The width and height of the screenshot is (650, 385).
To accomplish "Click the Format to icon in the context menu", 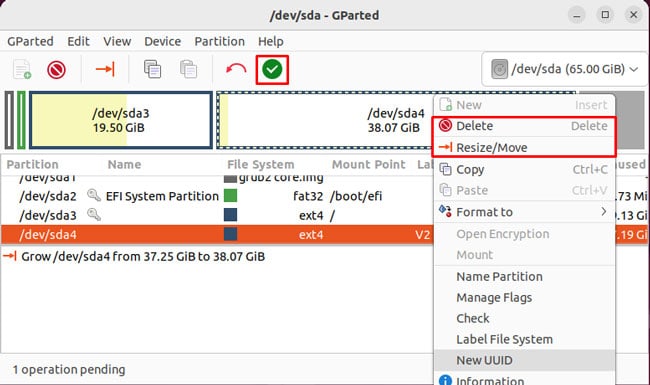I will [x=445, y=211].
